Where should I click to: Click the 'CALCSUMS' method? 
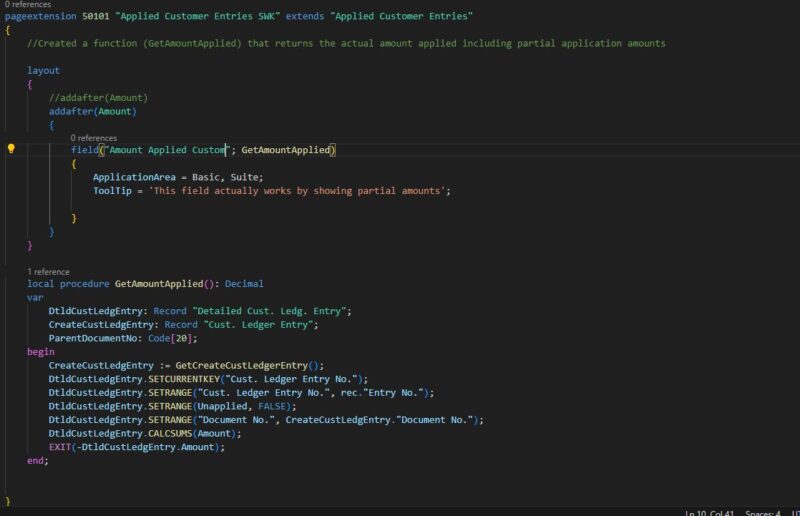coord(170,433)
